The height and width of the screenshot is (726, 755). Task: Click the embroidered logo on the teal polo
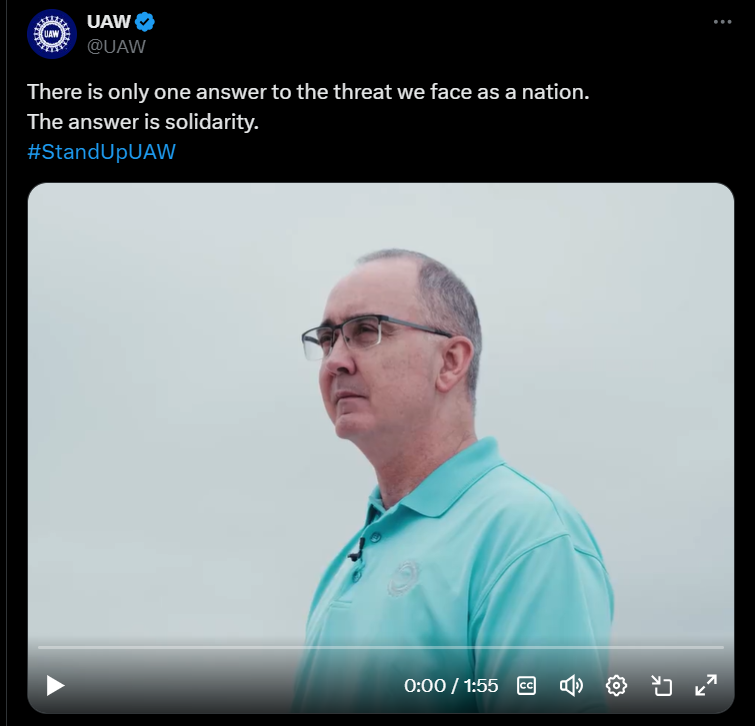pyautogui.click(x=404, y=578)
